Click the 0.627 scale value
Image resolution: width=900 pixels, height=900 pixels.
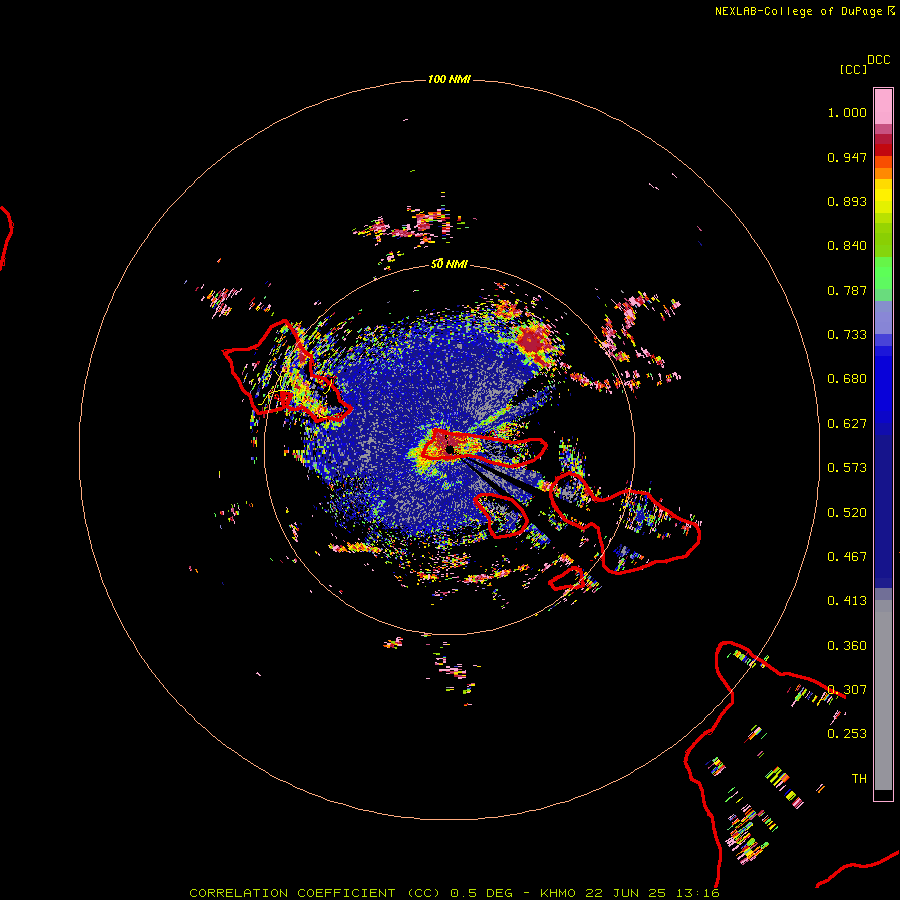(847, 424)
